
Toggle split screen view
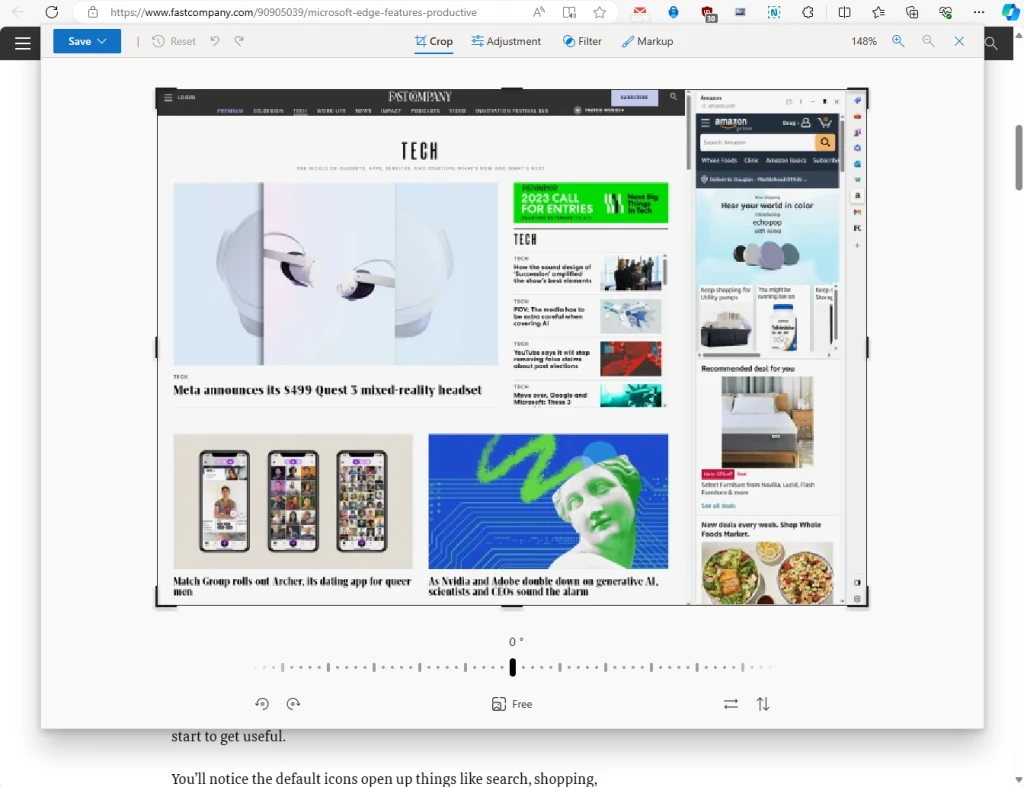[844, 12]
